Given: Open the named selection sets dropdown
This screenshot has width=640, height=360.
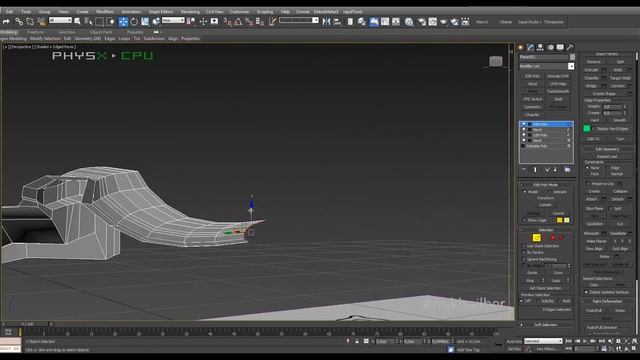Looking at the screenshot, I should (x=298, y=20).
